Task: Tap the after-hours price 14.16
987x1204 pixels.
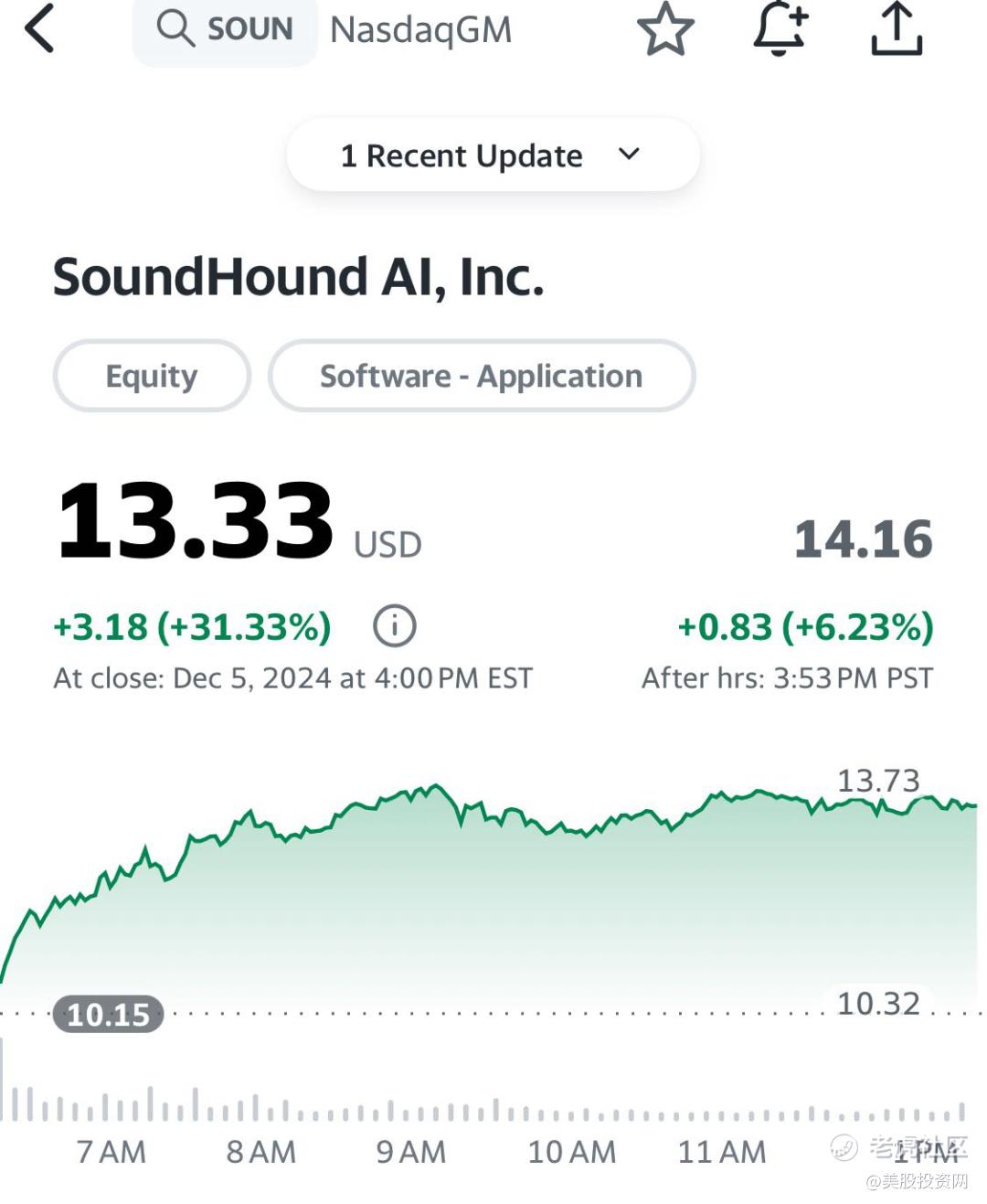Action: 863,538
